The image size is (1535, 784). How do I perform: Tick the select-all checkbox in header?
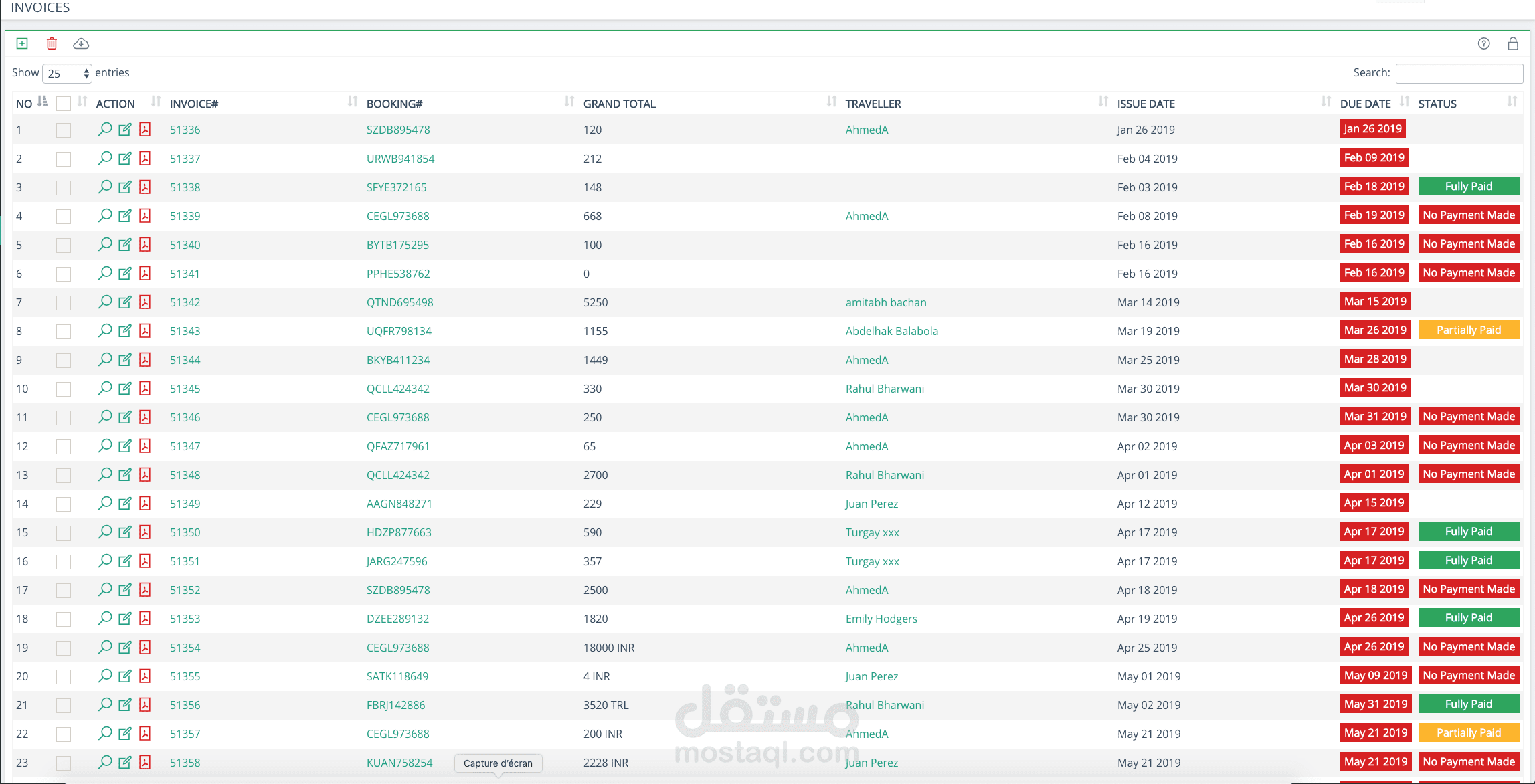pos(64,104)
